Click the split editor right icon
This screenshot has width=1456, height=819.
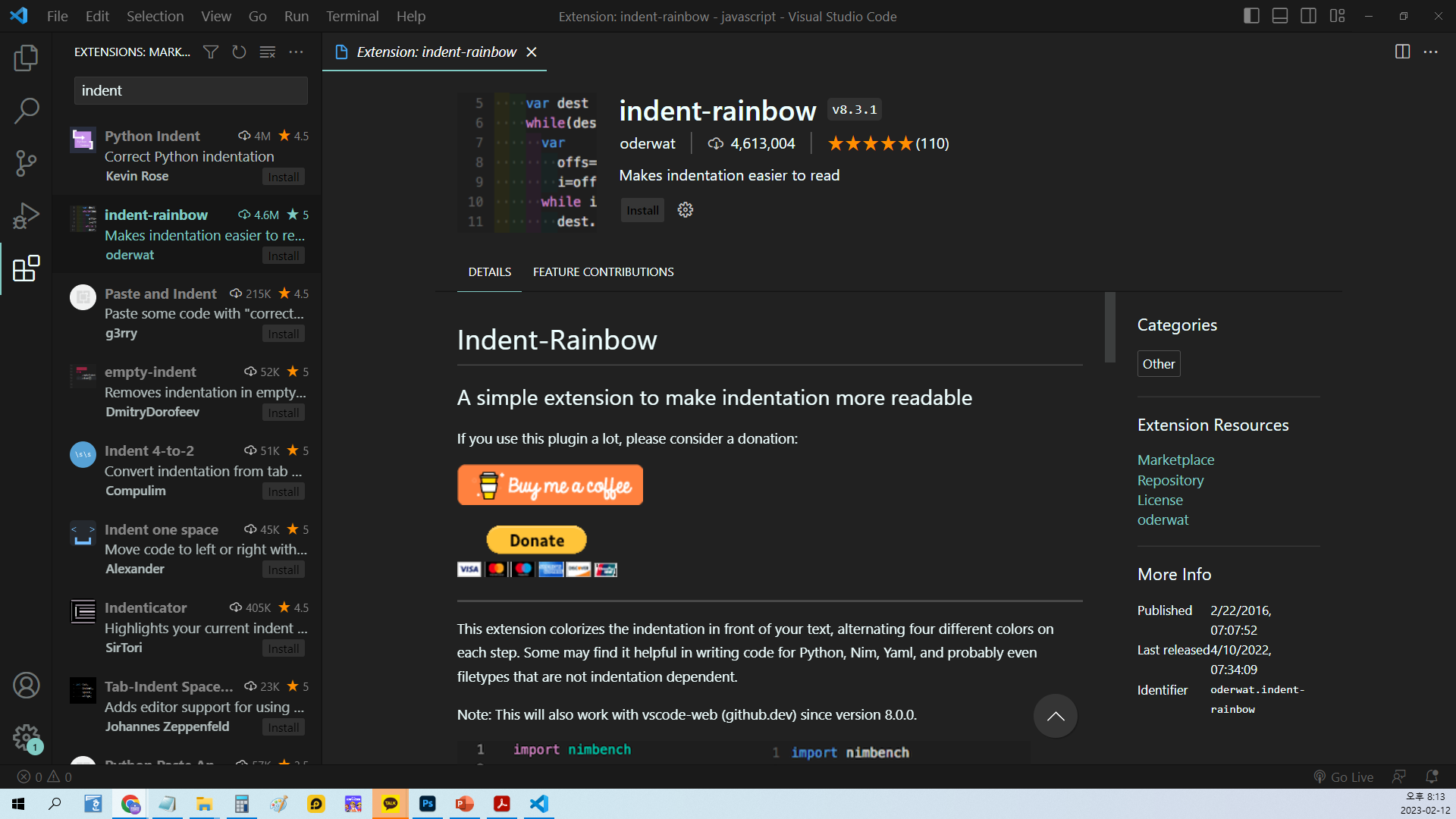click(1402, 52)
